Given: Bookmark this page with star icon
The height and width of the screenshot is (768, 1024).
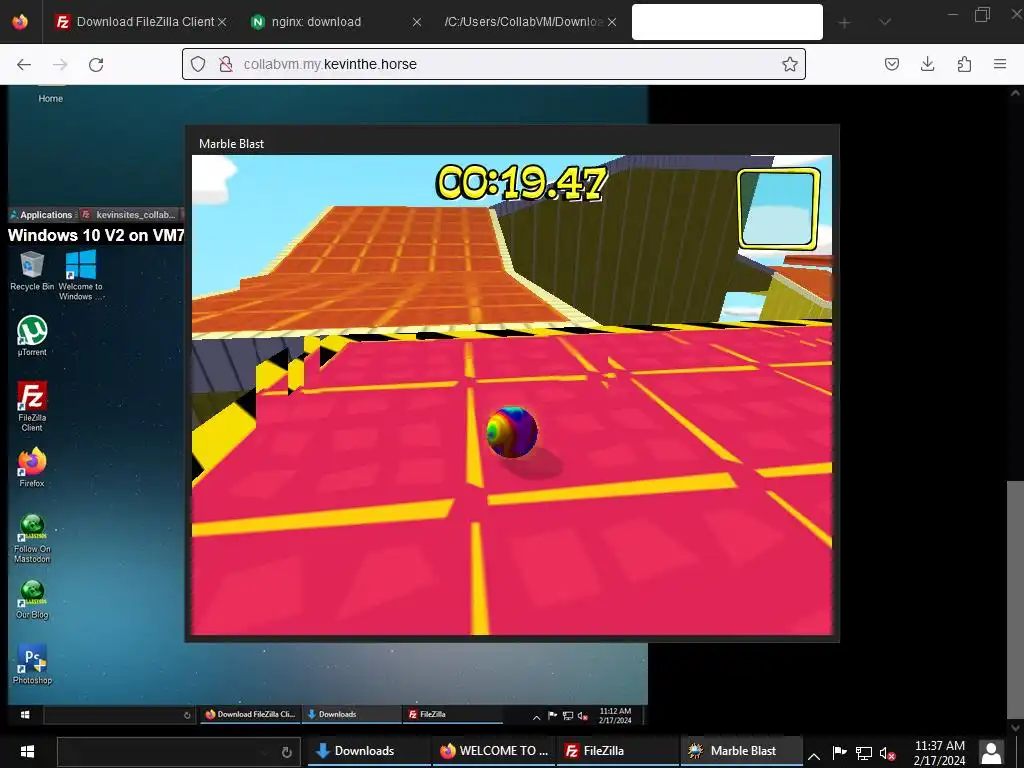Looking at the screenshot, I should [790, 64].
